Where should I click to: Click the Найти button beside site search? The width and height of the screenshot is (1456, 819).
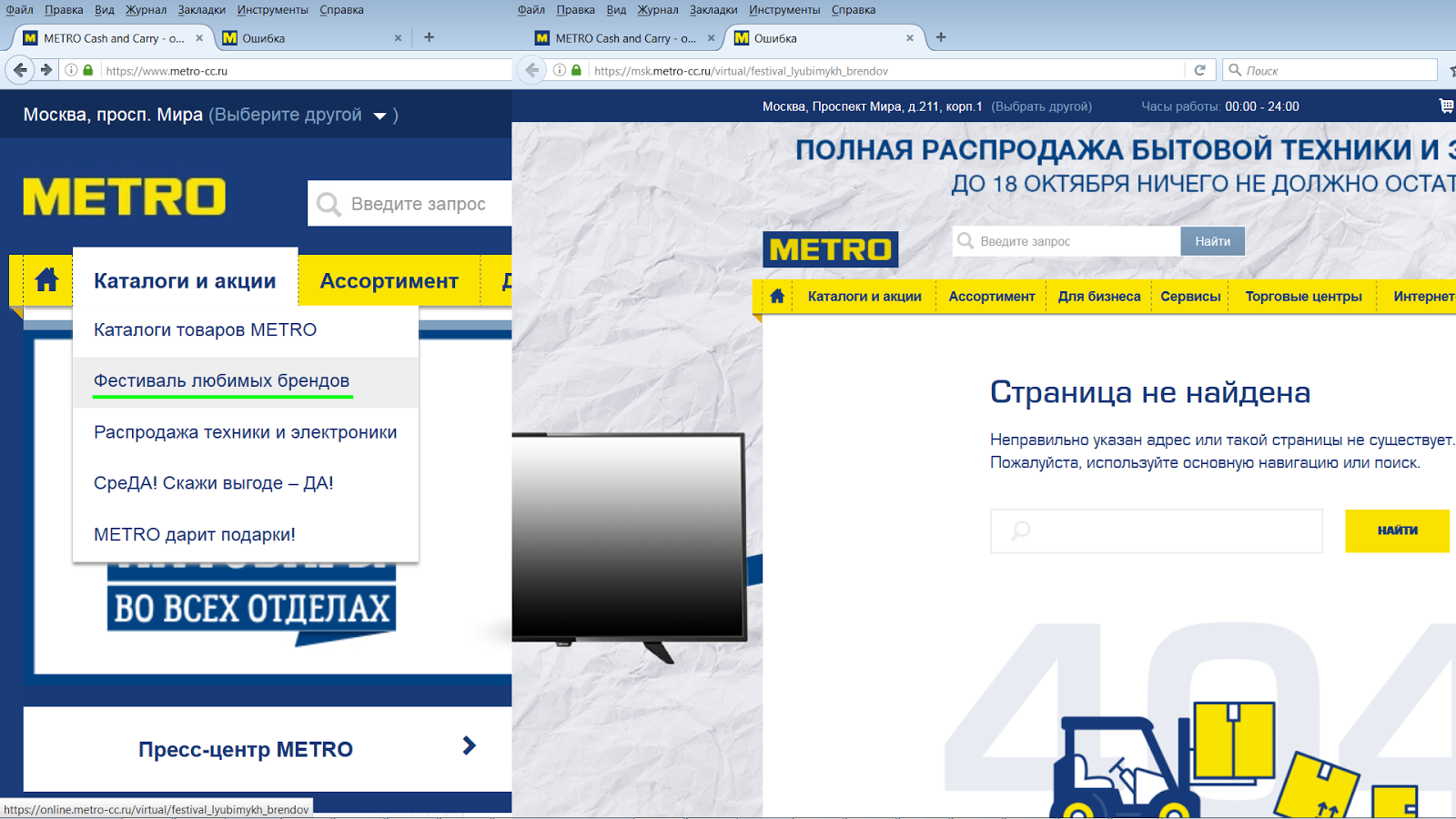point(1213,241)
